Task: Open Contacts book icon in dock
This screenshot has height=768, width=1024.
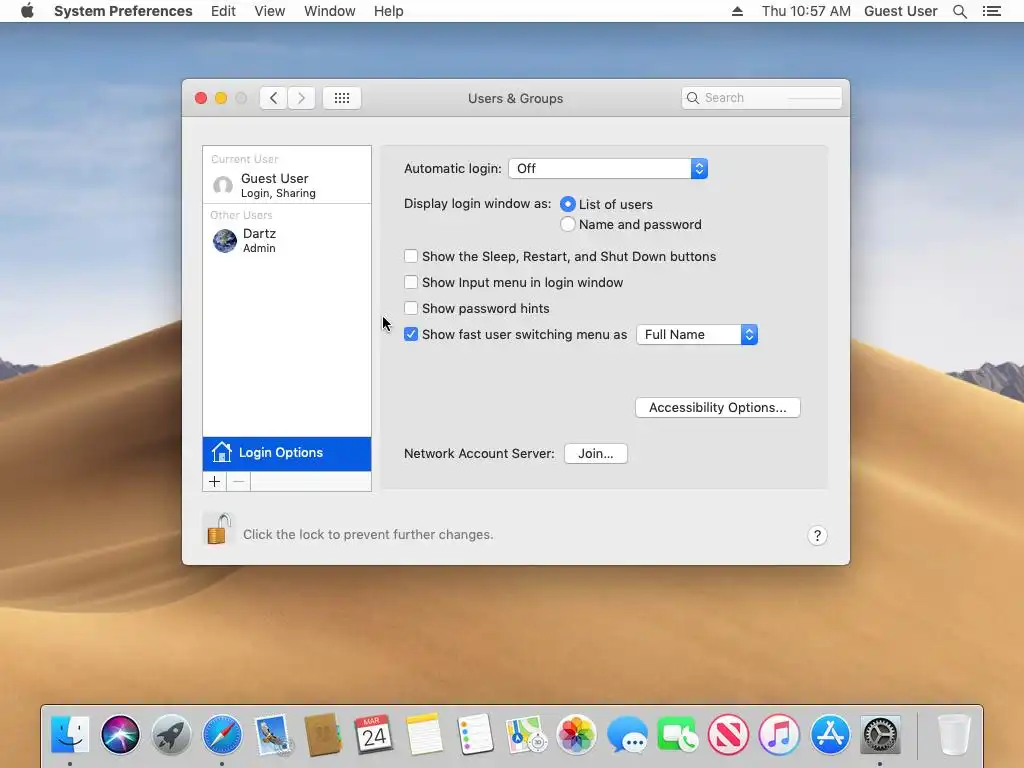Action: pyautogui.click(x=323, y=734)
